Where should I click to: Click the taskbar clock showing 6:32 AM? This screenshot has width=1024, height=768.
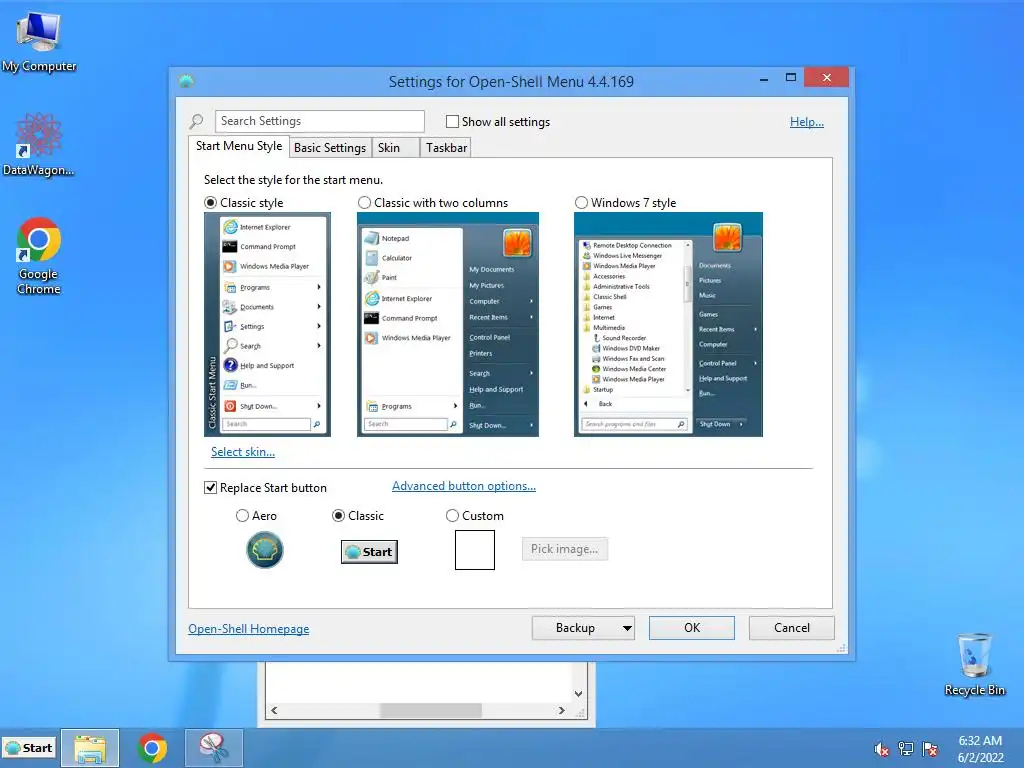pyautogui.click(x=980, y=749)
